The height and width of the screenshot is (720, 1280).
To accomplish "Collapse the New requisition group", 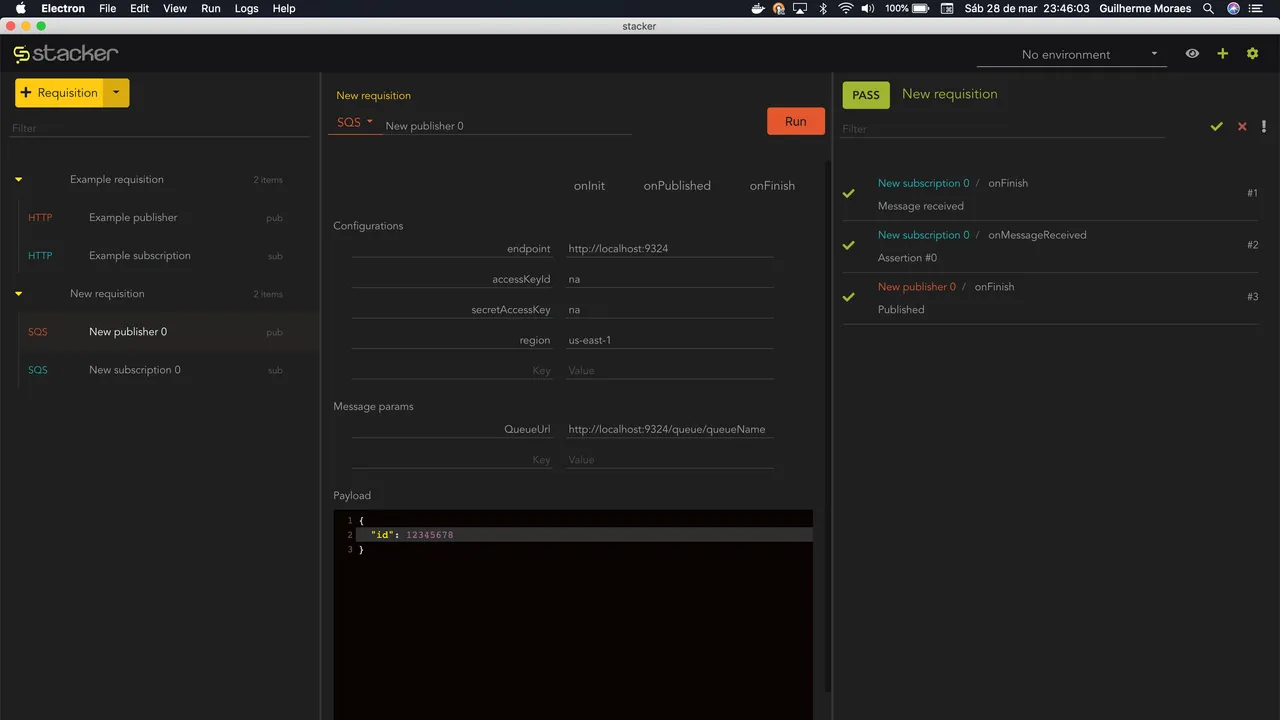I will (x=18, y=294).
